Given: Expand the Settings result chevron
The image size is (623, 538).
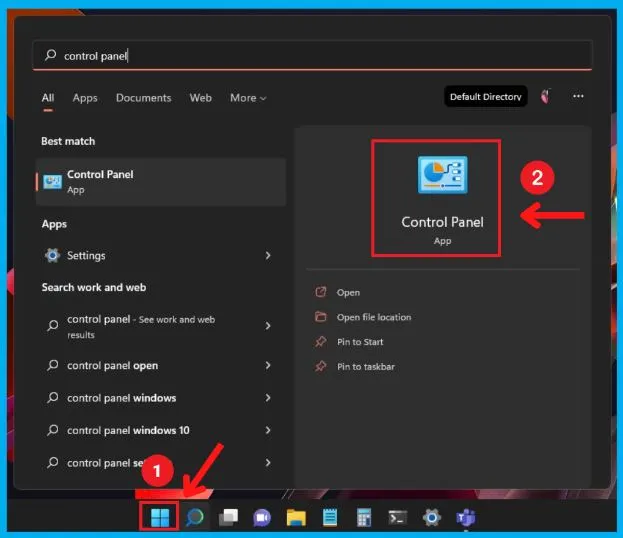Looking at the screenshot, I should pos(268,255).
